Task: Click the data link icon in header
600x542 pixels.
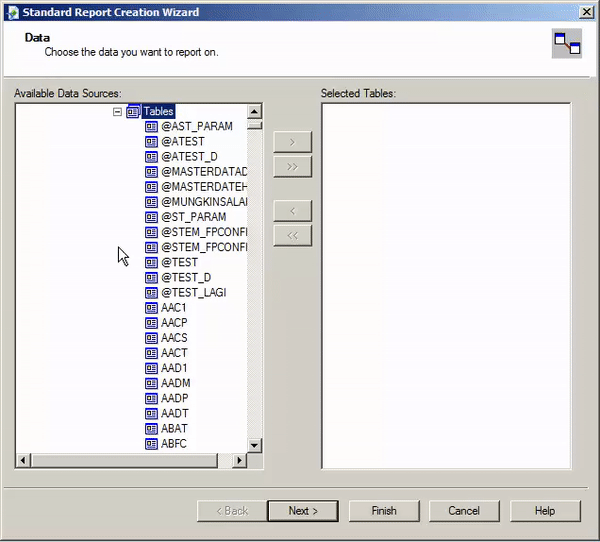Action: click(567, 43)
